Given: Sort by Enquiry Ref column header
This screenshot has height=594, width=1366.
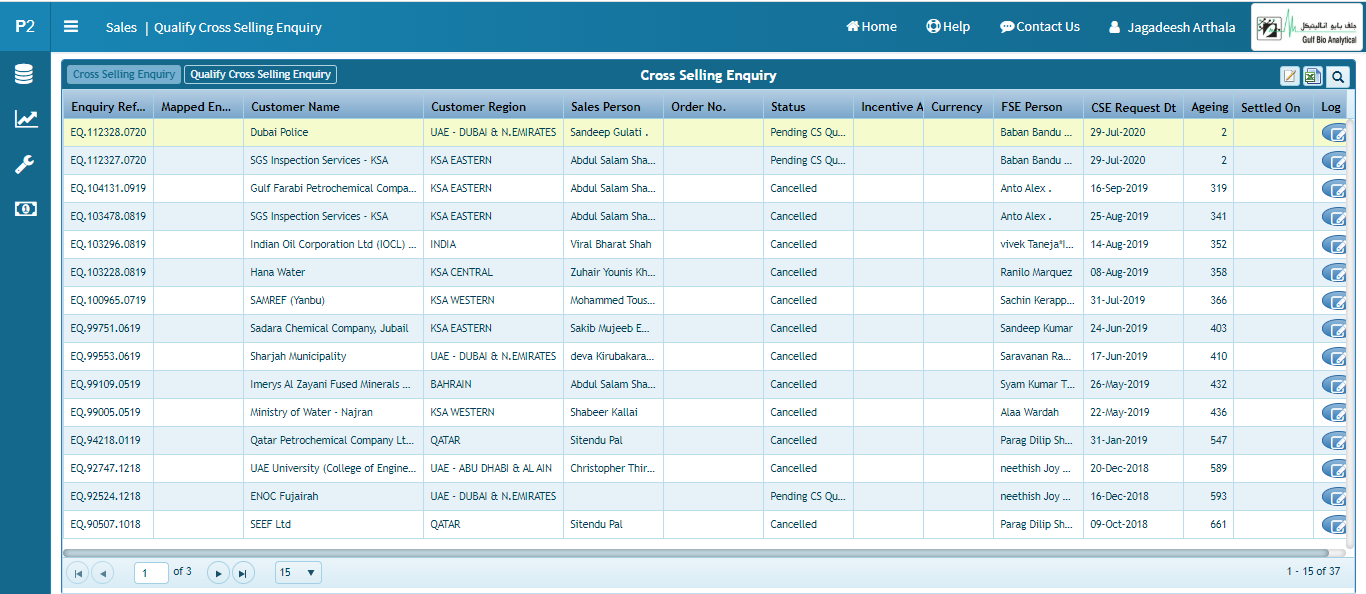Looking at the screenshot, I should 108,107.
